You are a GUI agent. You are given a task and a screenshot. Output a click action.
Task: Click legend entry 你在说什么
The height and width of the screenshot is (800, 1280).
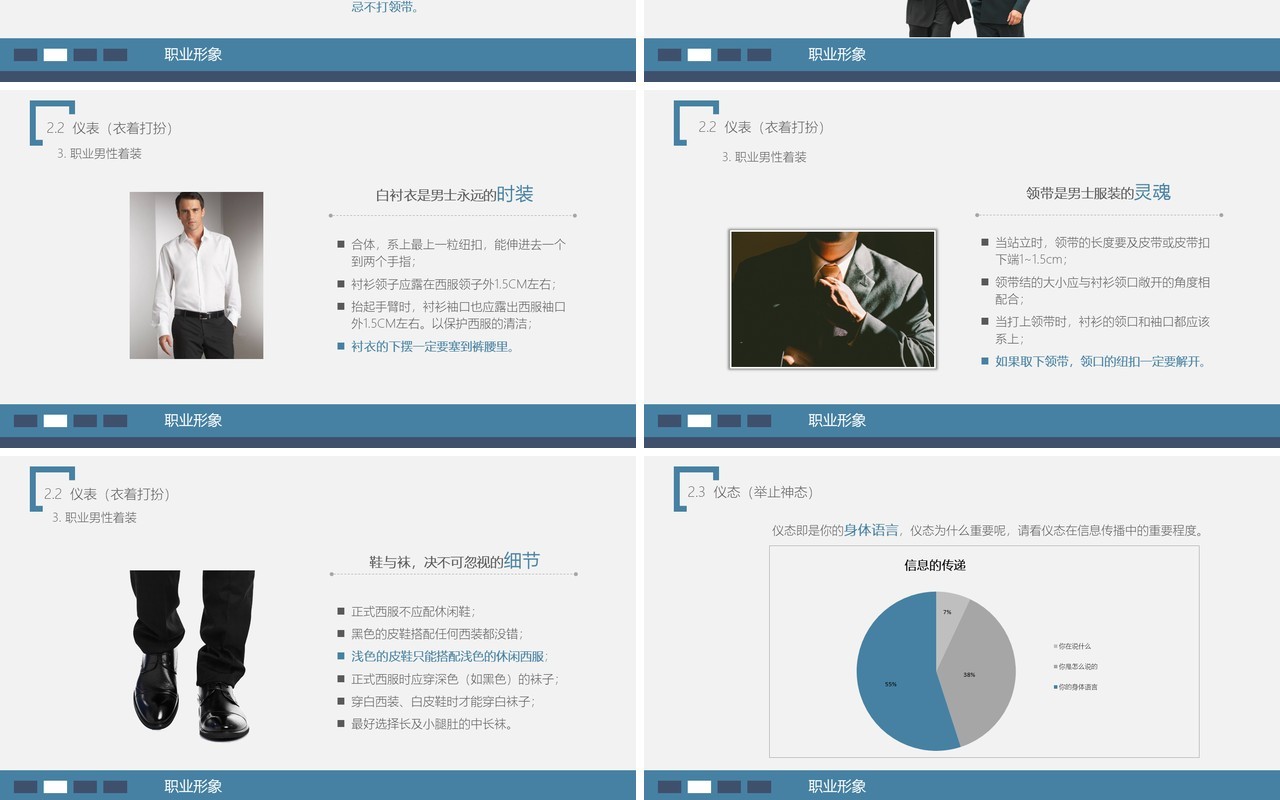point(1072,646)
